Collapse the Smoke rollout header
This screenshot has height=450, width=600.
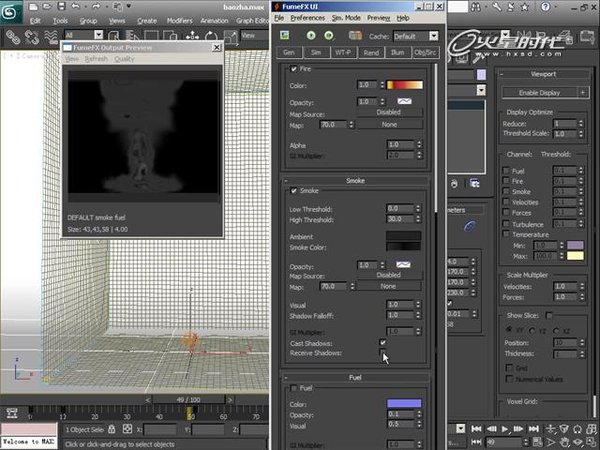pos(355,181)
